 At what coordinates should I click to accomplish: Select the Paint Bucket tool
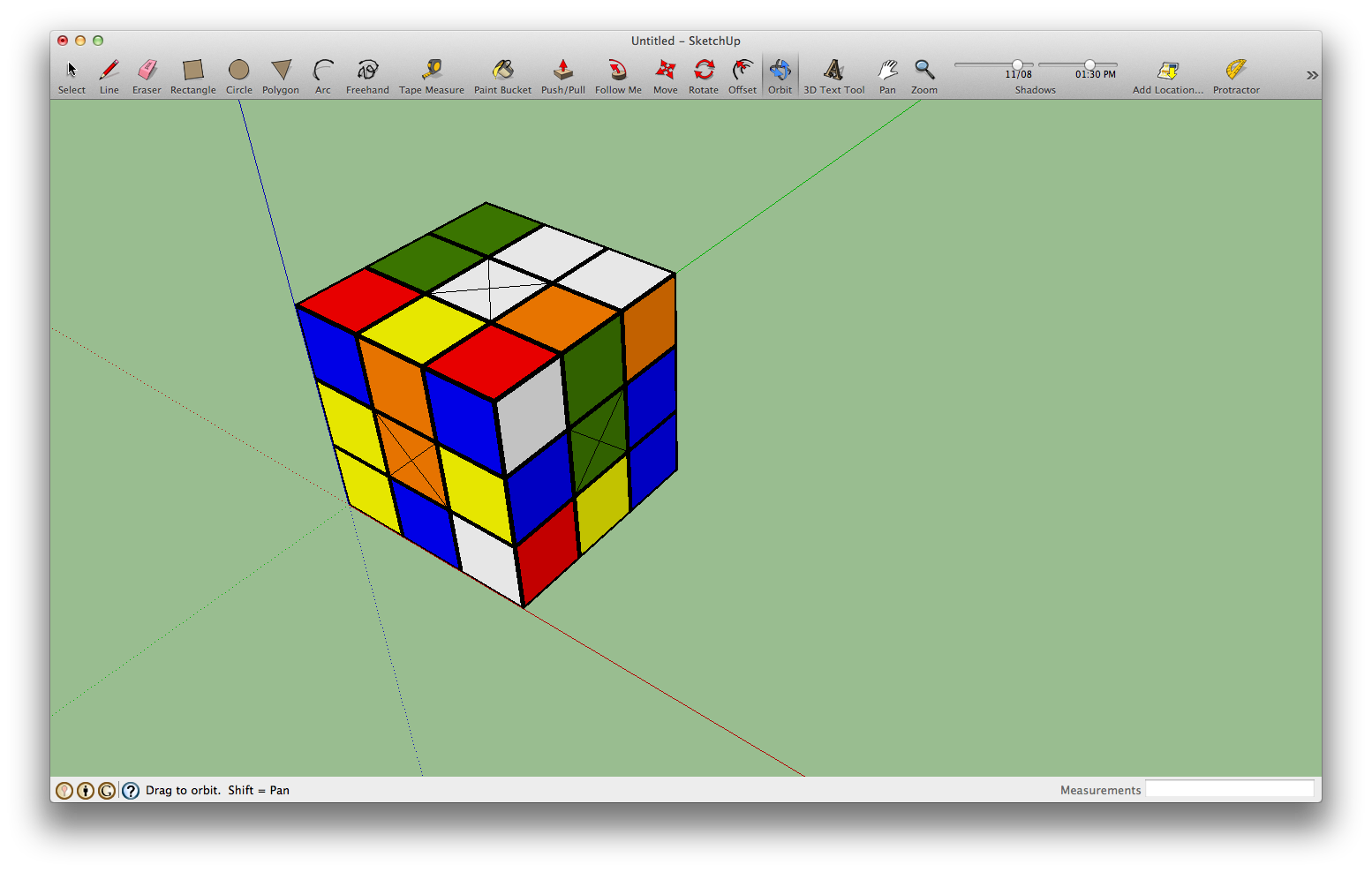point(502,76)
